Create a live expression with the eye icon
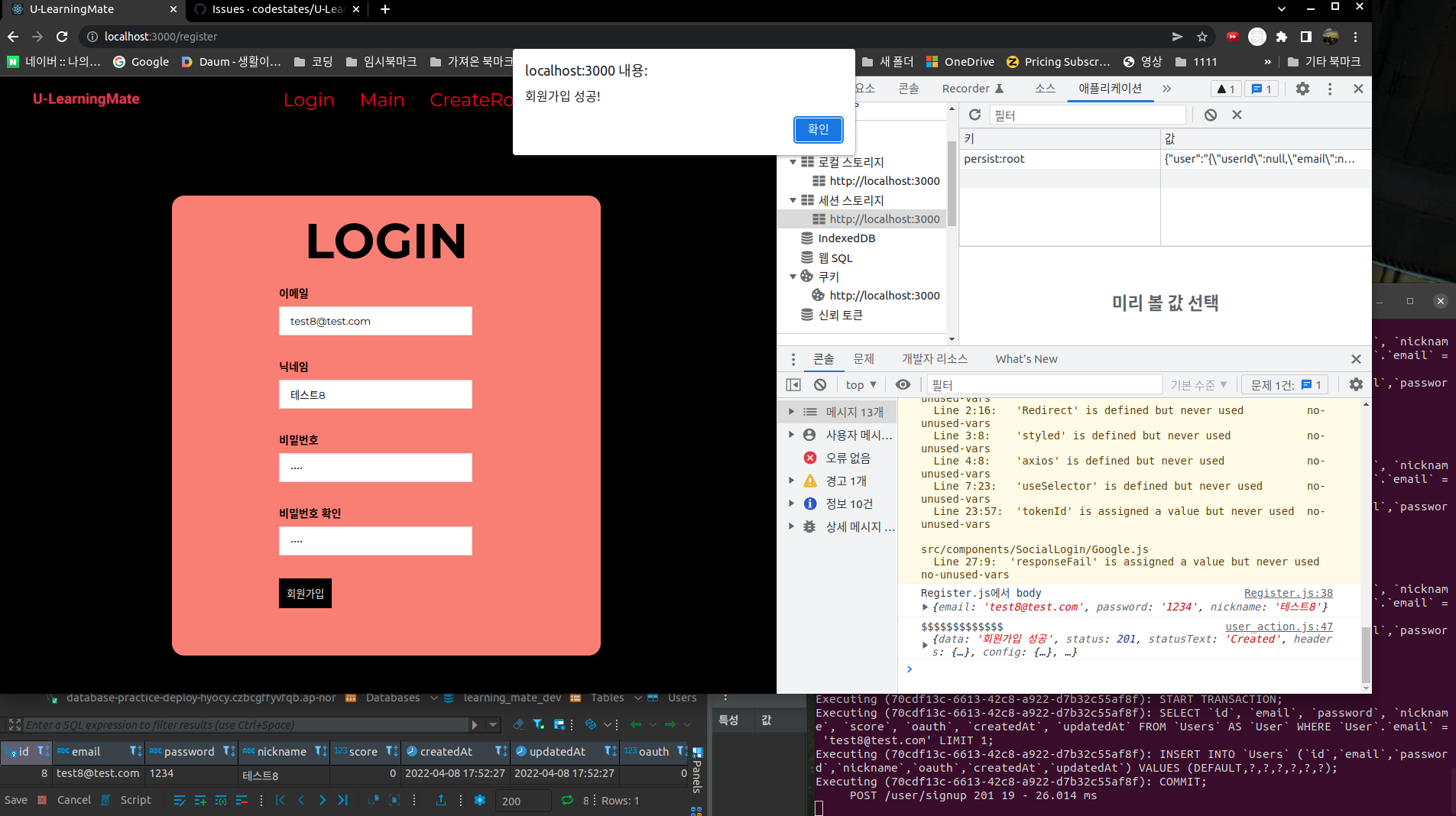This screenshot has width=1456, height=816. pyautogui.click(x=903, y=384)
